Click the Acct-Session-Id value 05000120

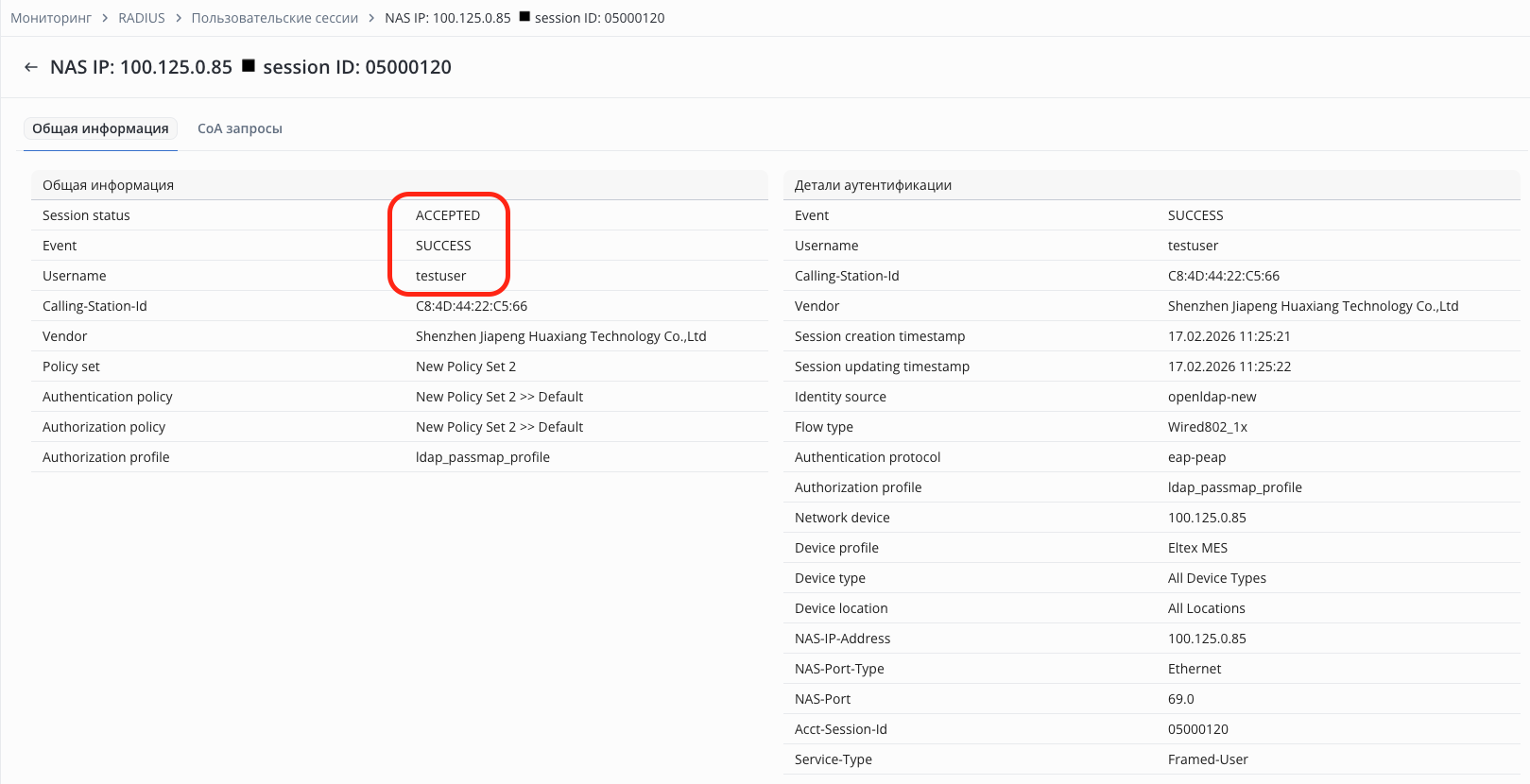[1198, 729]
